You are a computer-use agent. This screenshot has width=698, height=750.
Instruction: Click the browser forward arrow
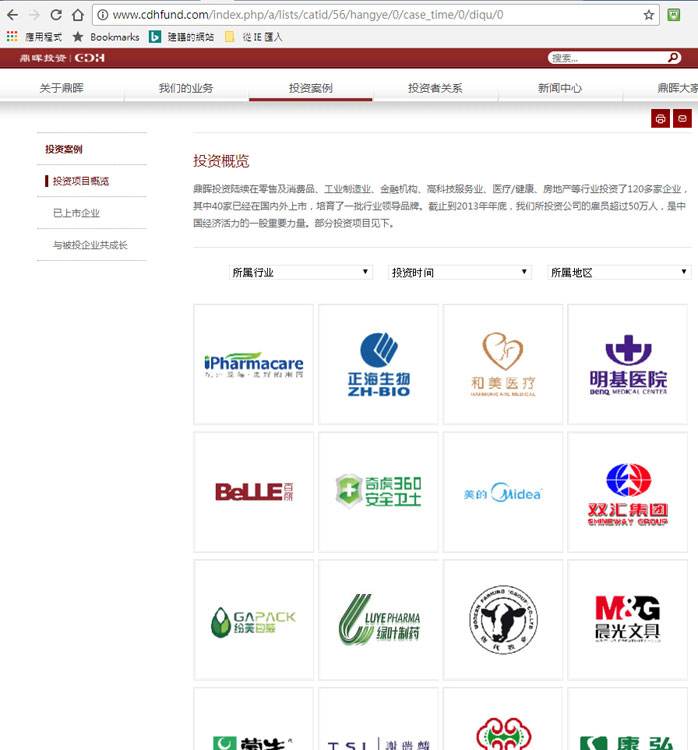tap(34, 15)
